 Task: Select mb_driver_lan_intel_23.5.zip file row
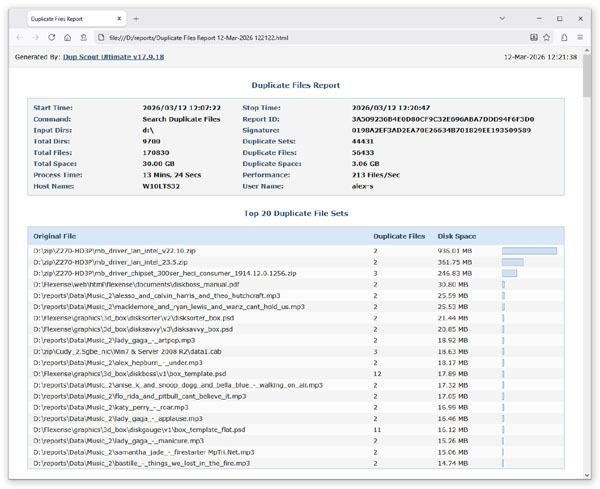coord(295,262)
